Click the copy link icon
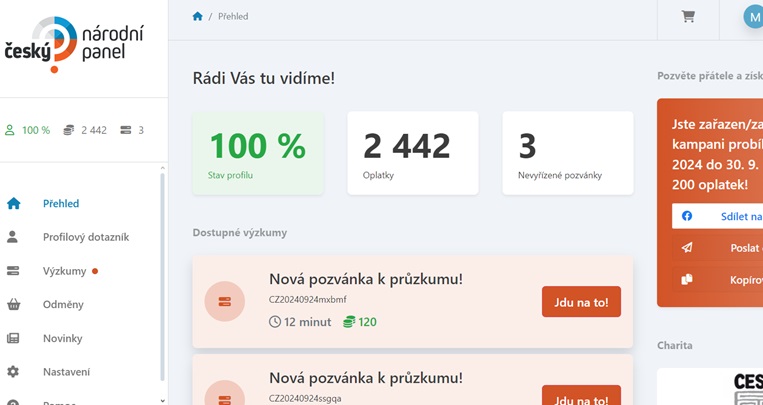 [687, 280]
